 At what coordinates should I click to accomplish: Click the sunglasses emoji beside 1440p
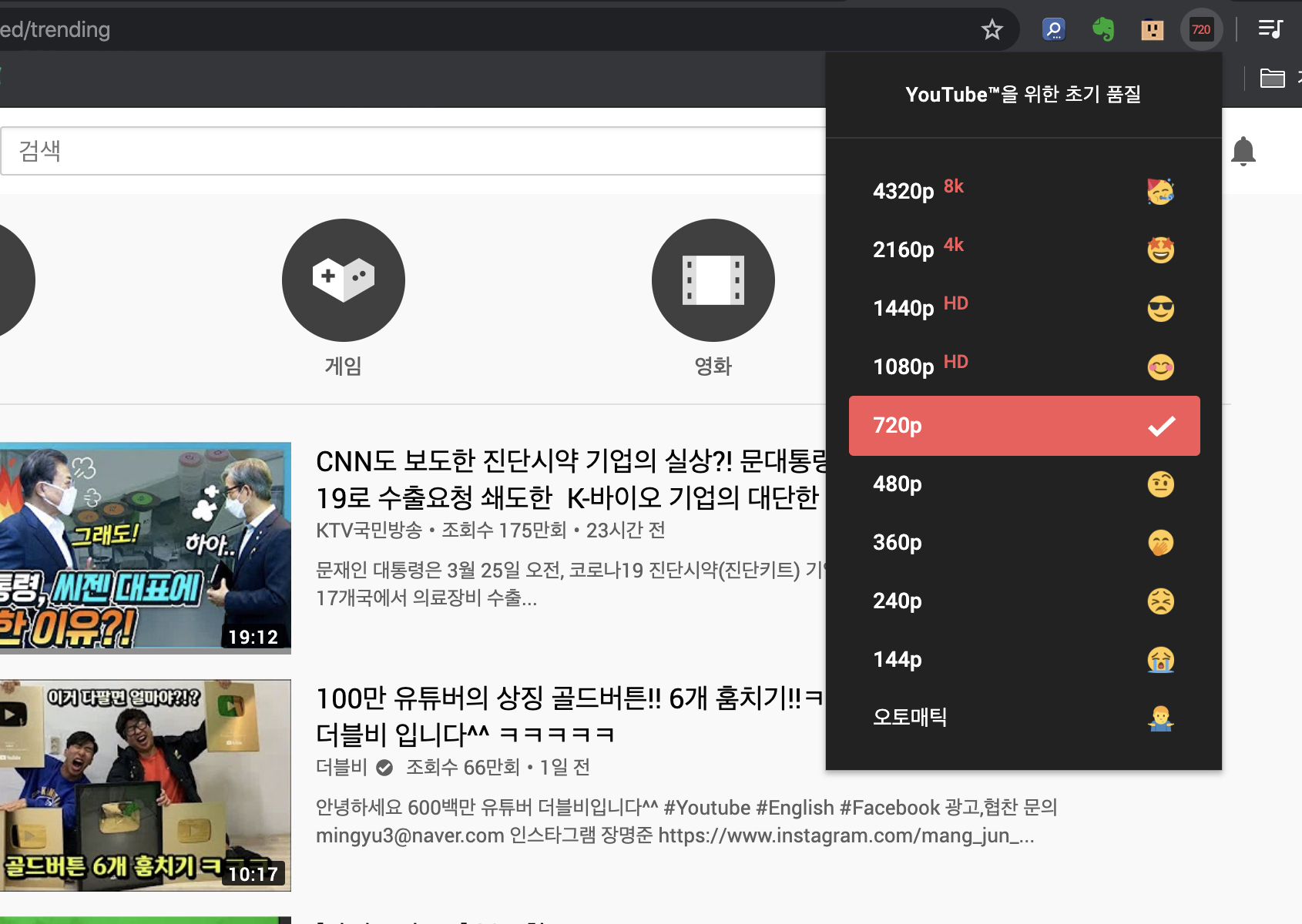pos(1160,309)
